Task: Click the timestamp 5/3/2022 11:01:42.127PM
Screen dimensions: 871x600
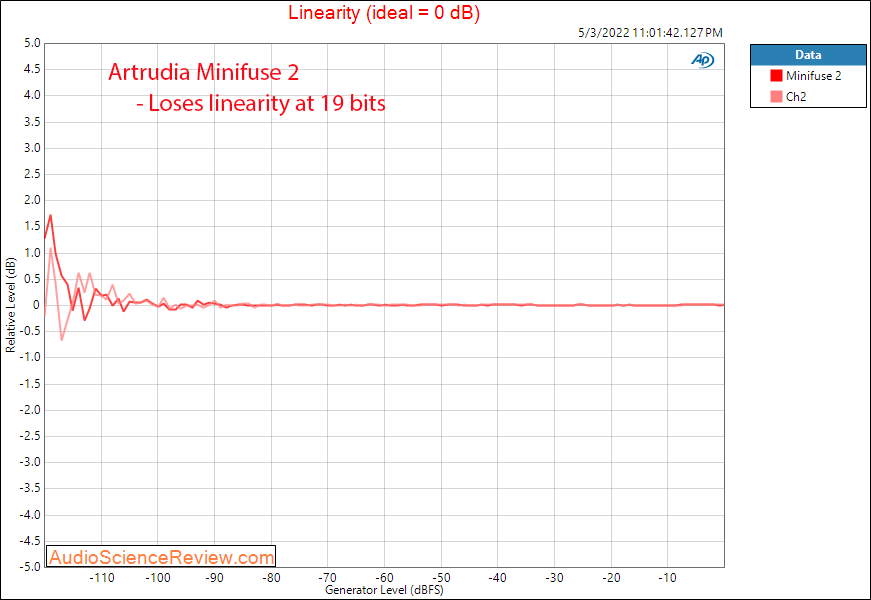Action: coord(650,33)
